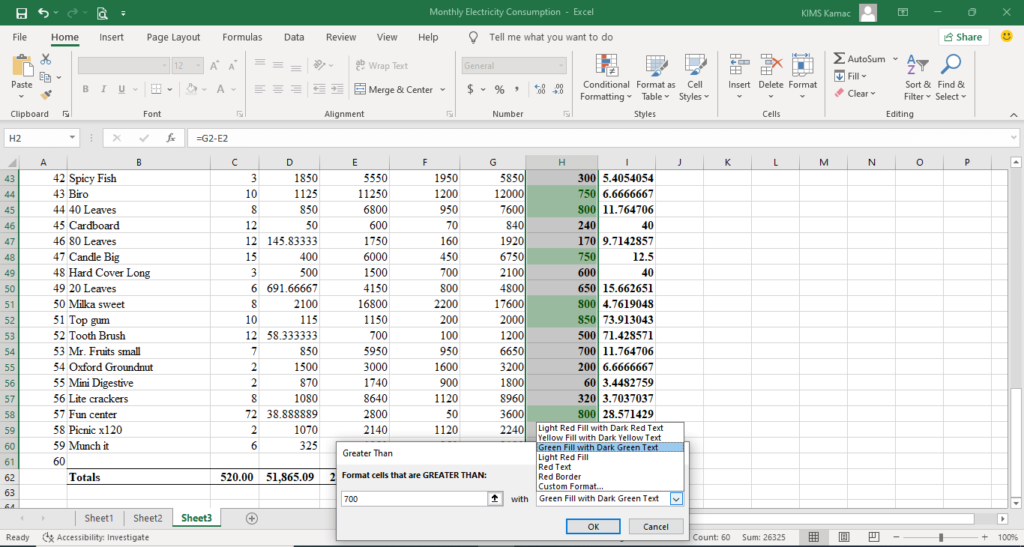Expand the AutoSum dropdown arrow
1024x547 pixels.
coord(895,59)
